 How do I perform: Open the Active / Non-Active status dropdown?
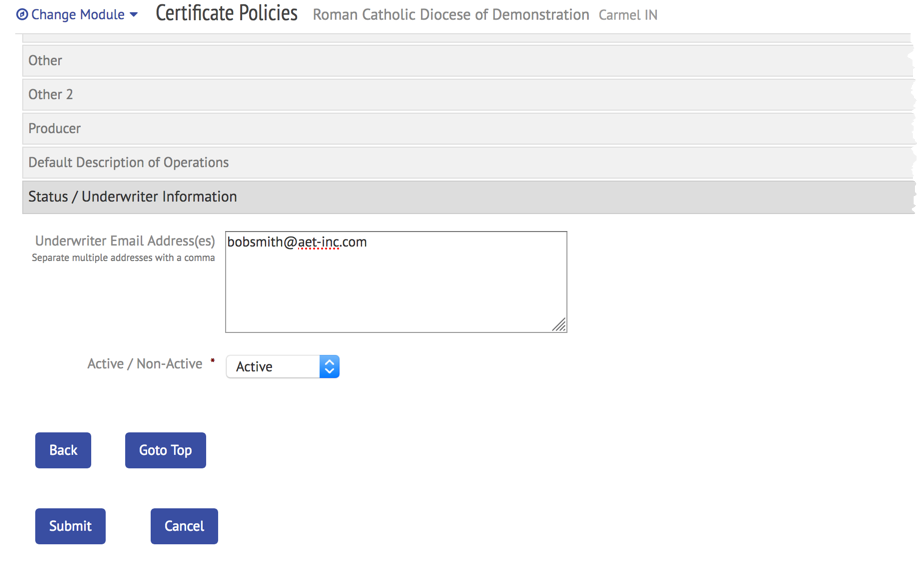pos(283,367)
